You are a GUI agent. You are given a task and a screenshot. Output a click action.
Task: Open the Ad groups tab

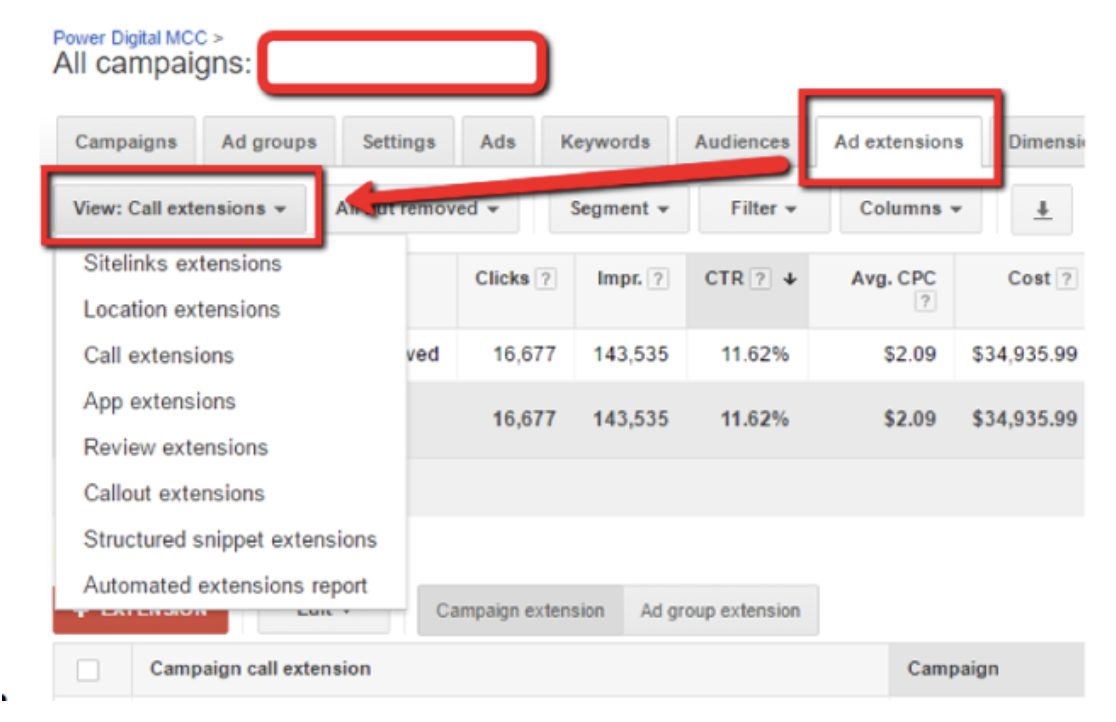point(269,142)
